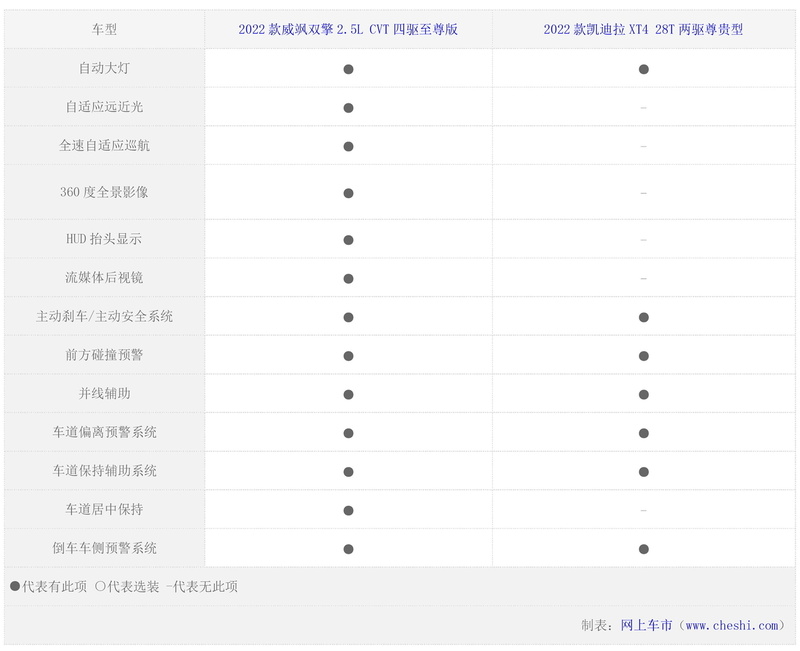This screenshot has width=800, height=651.
Task: Select the 车道偏离预警系统 row label
Action: click(x=104, y=433)
